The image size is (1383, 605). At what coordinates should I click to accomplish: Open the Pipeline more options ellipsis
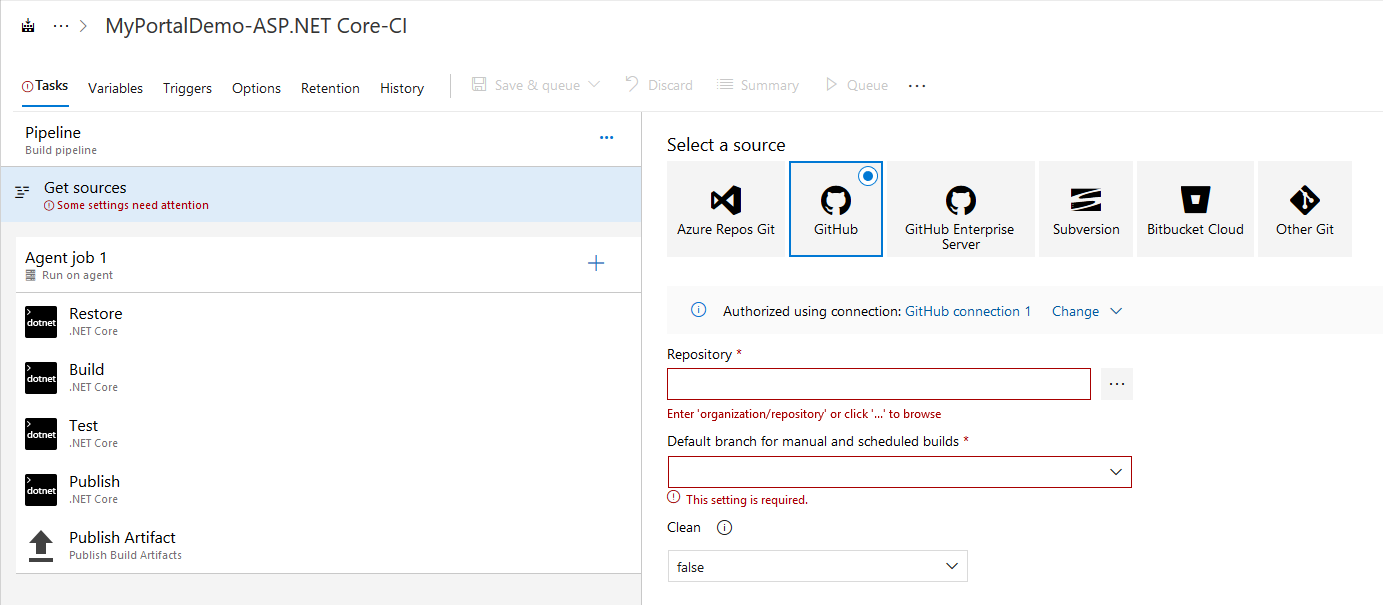pos(606,137)
